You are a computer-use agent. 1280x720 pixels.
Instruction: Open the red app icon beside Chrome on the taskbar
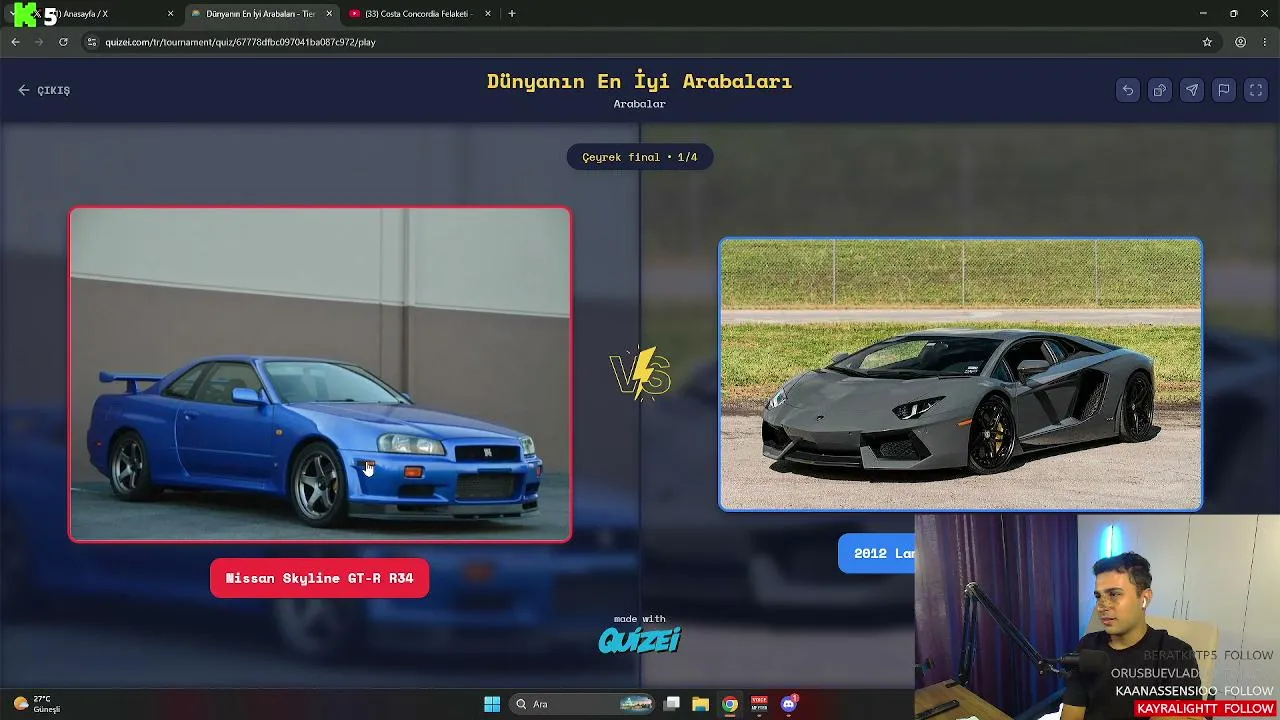[759, 704]
